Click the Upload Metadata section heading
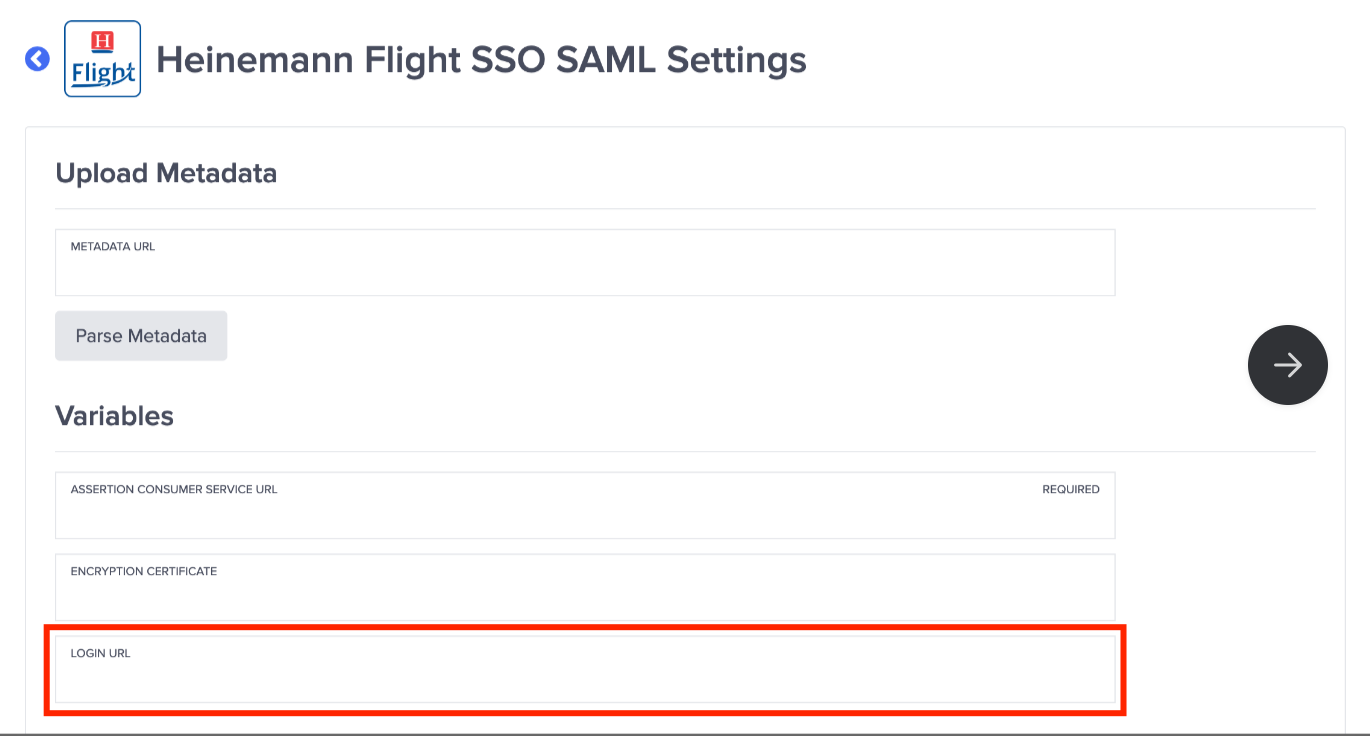1370x736 pixels. [166, 173]
